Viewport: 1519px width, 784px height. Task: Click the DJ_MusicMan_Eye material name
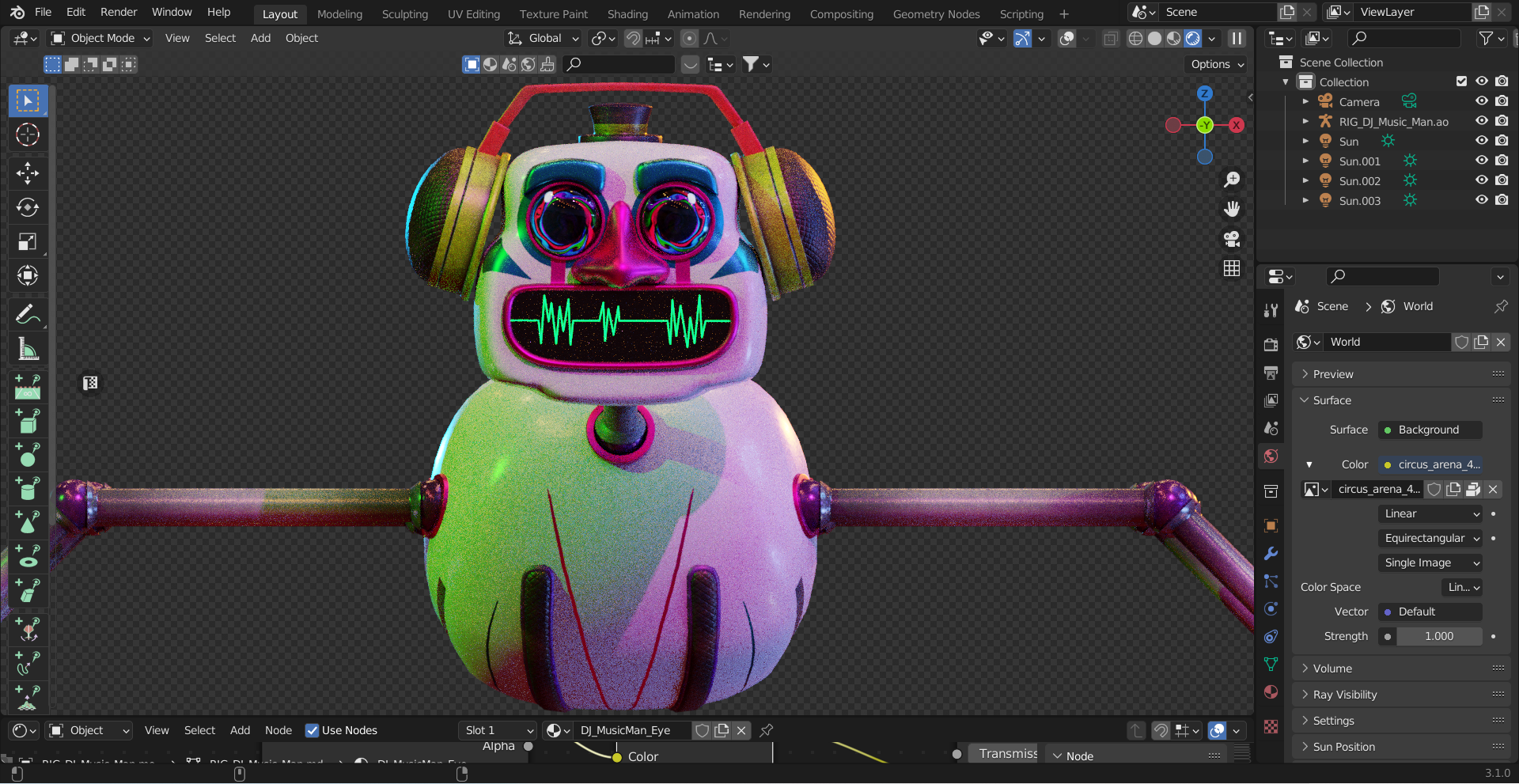[x=633, y=730]
